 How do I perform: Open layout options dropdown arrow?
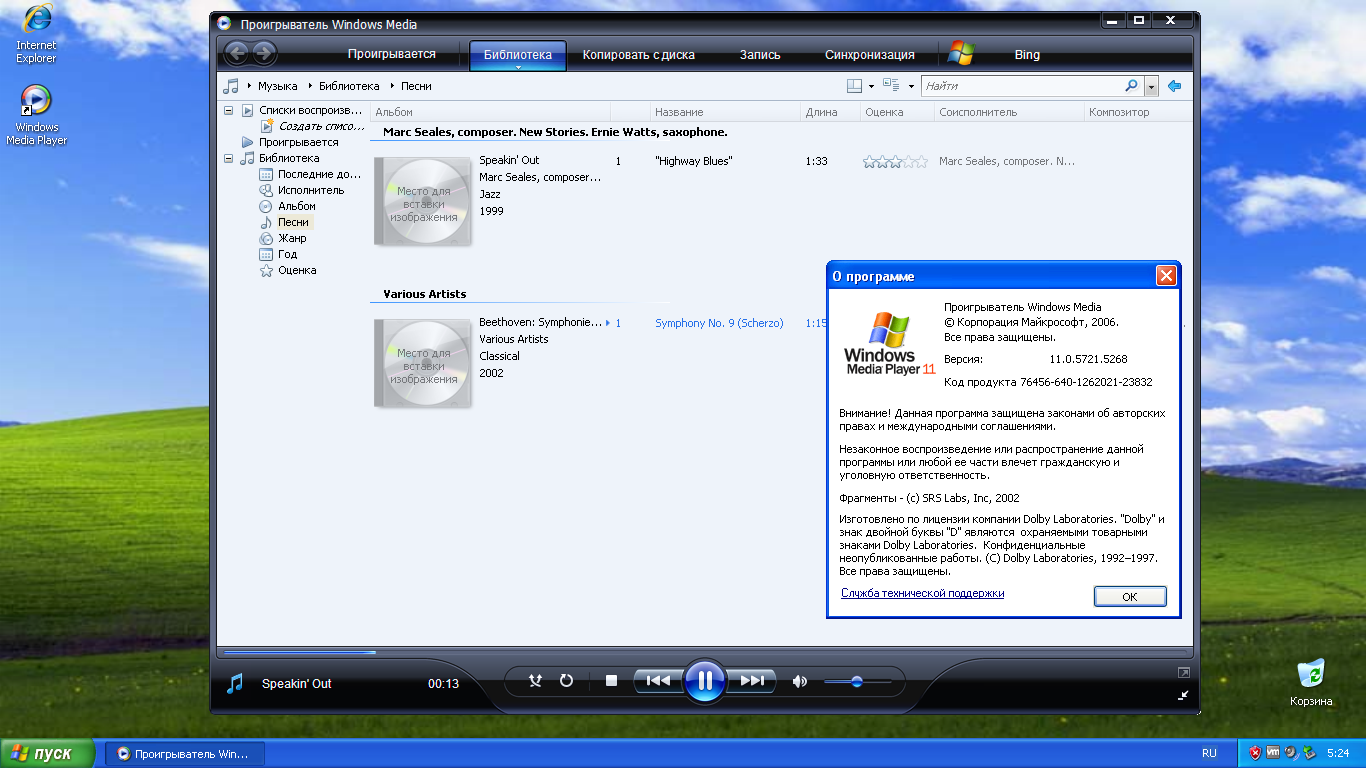(x=871, y=87)
